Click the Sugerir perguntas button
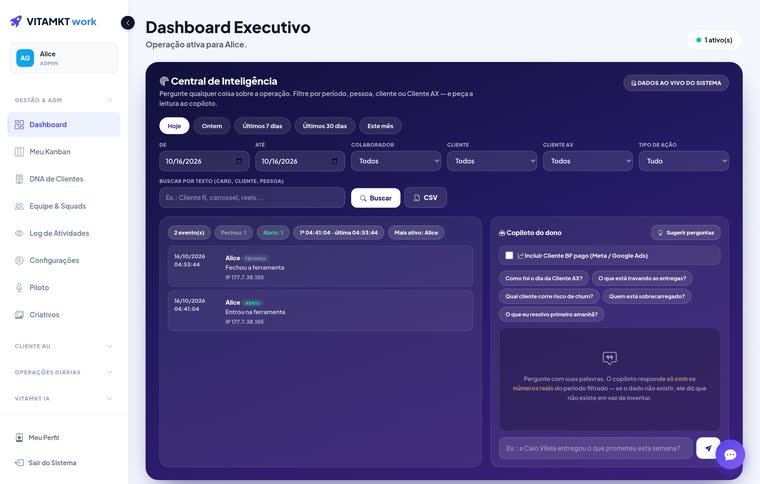 (x=686, y=233)
